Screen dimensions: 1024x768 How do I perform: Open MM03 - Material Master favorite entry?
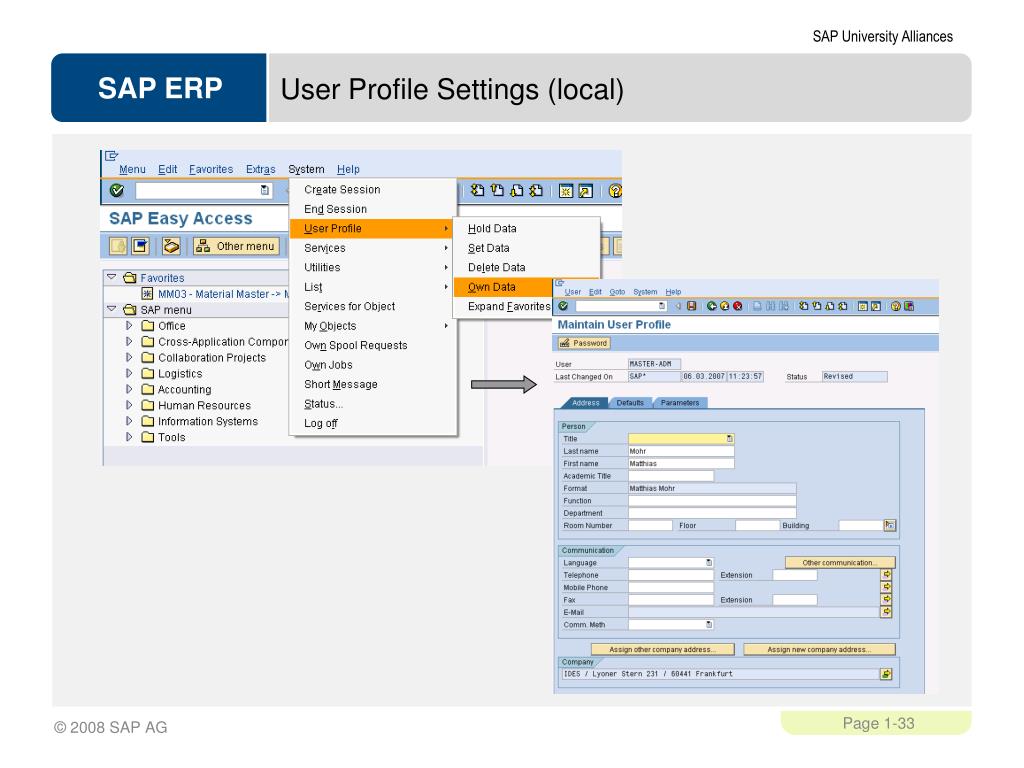click(223, 294)
